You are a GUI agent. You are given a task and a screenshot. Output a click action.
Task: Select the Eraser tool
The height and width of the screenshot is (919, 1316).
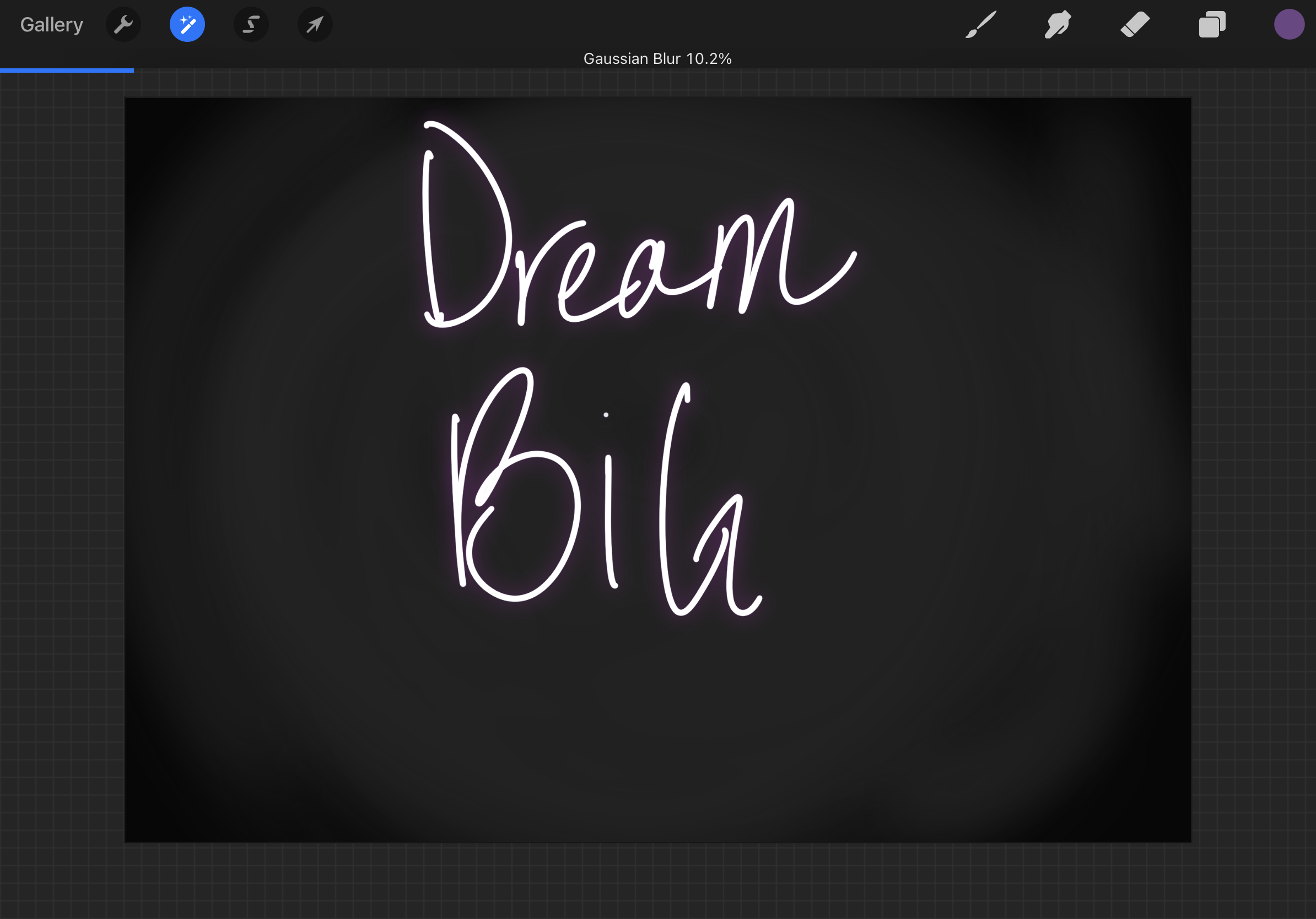point(1135,25)
